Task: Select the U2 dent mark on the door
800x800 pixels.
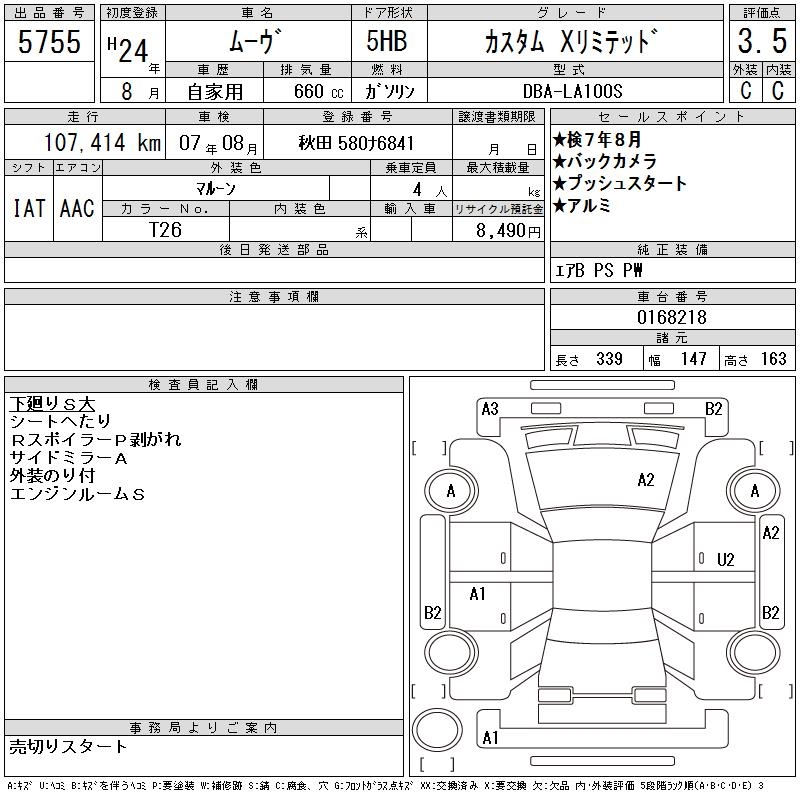Action: (725, 560)
